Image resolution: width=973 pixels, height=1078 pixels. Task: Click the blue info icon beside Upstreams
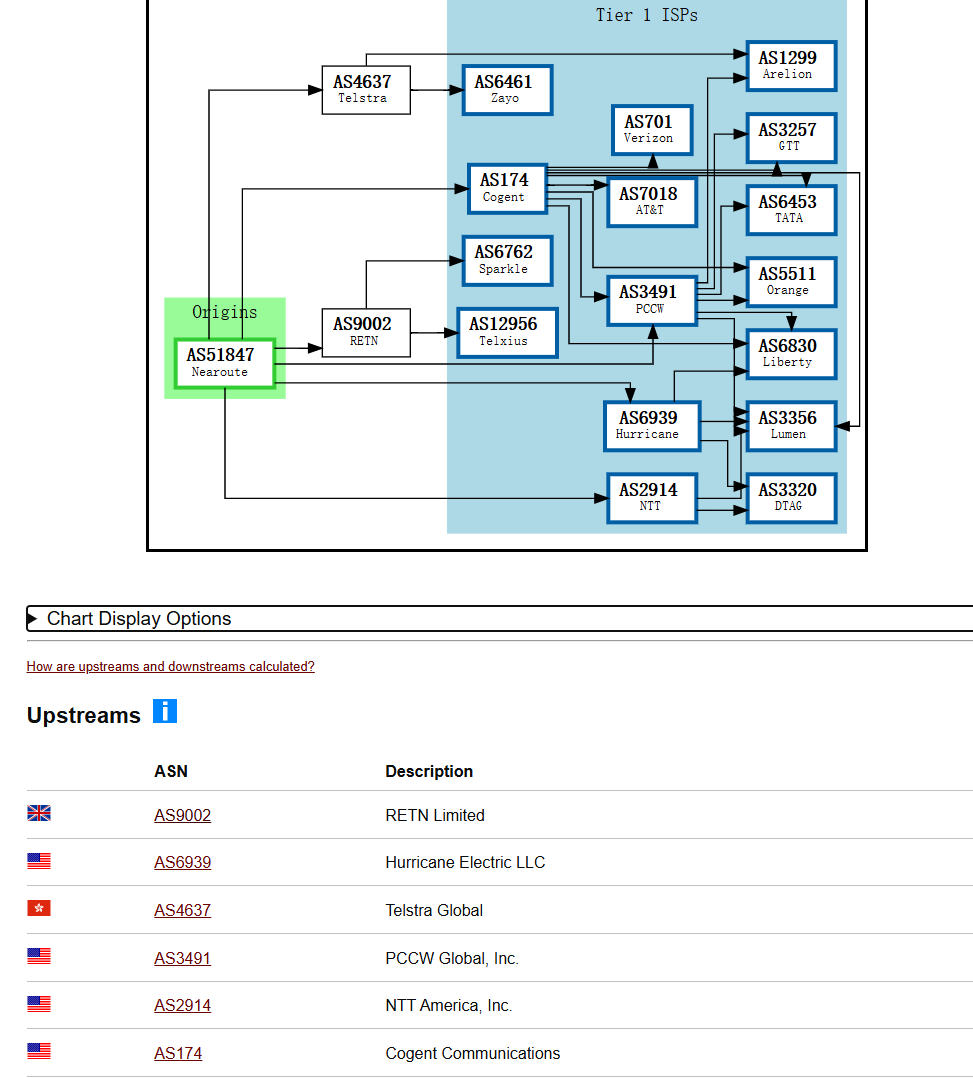[x=165, y=711]
